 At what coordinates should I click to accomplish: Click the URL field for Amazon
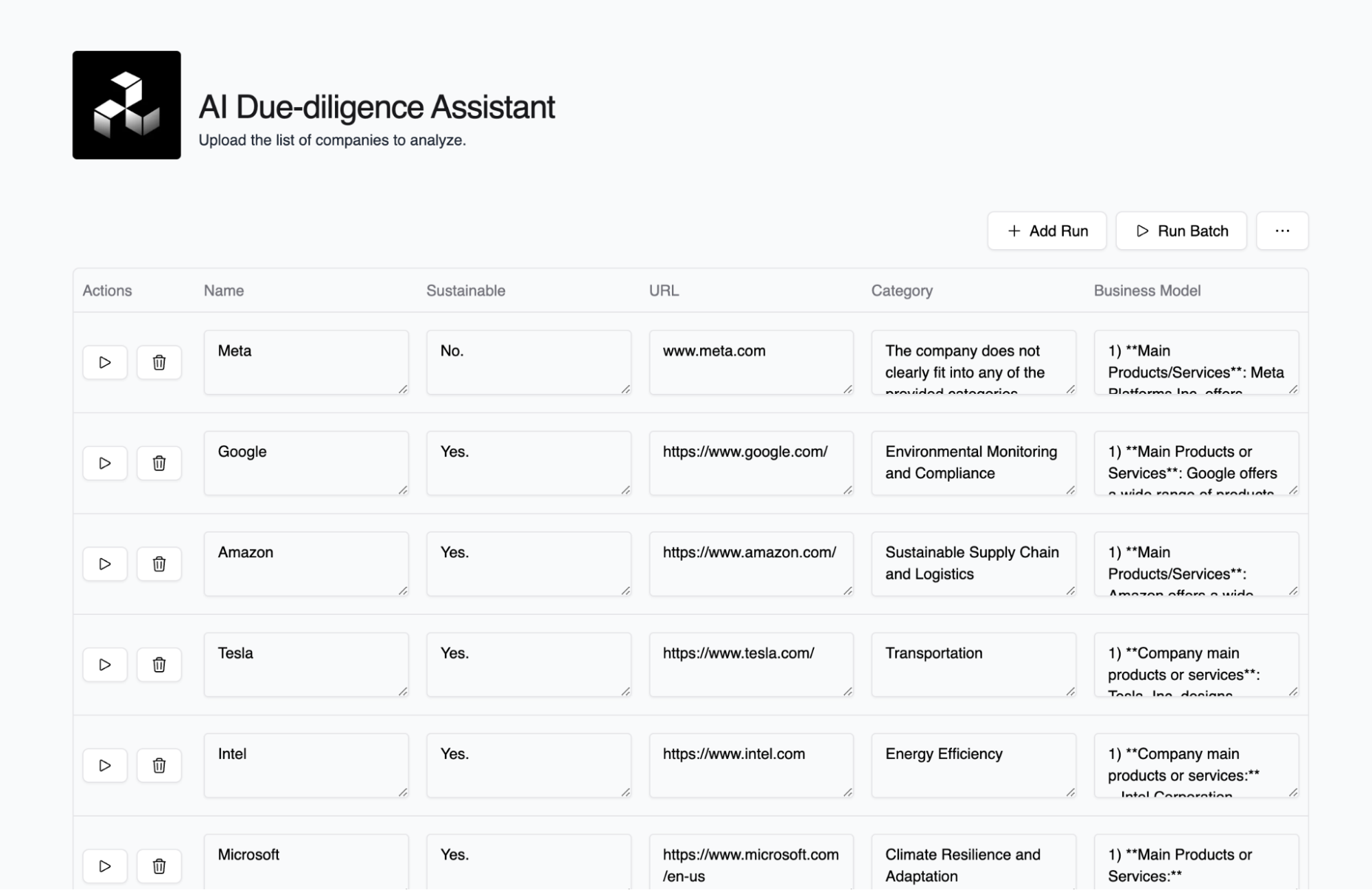point(751,563)
